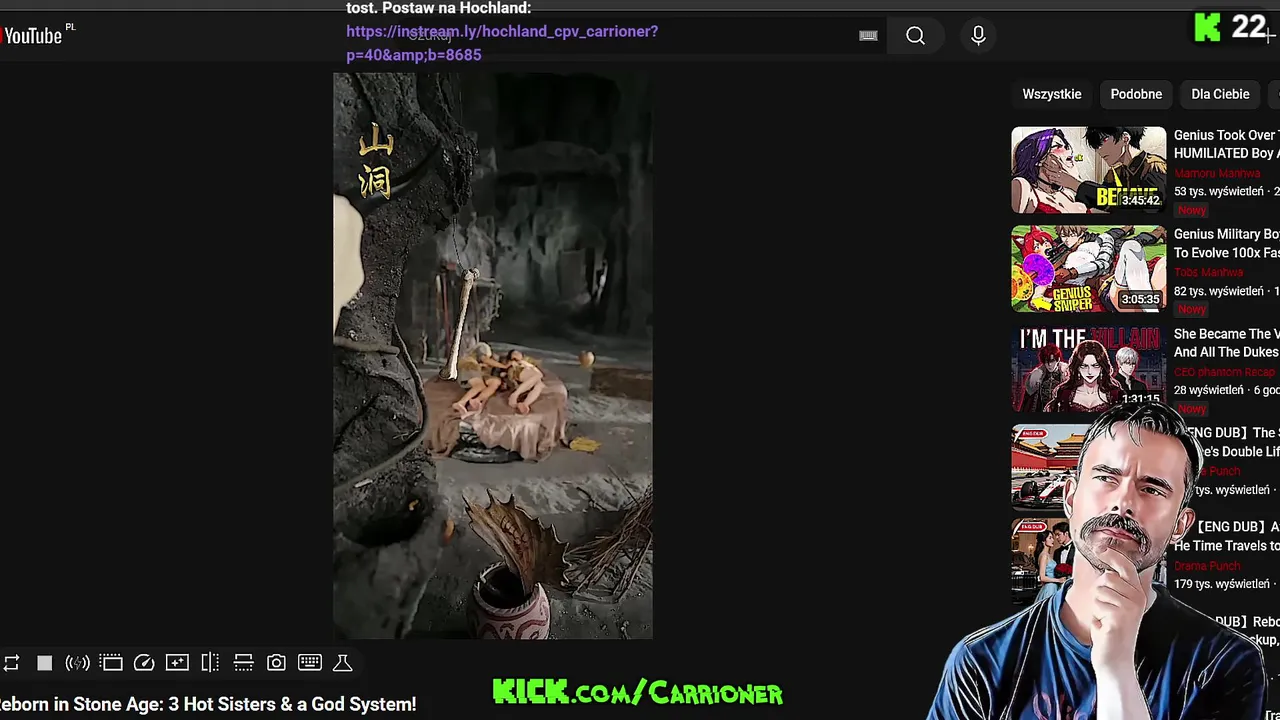The width and height of the screenshot is (1280, 720).
Task: Open the Genius Sniper video thumbnail
Action: pos(1088,269)
